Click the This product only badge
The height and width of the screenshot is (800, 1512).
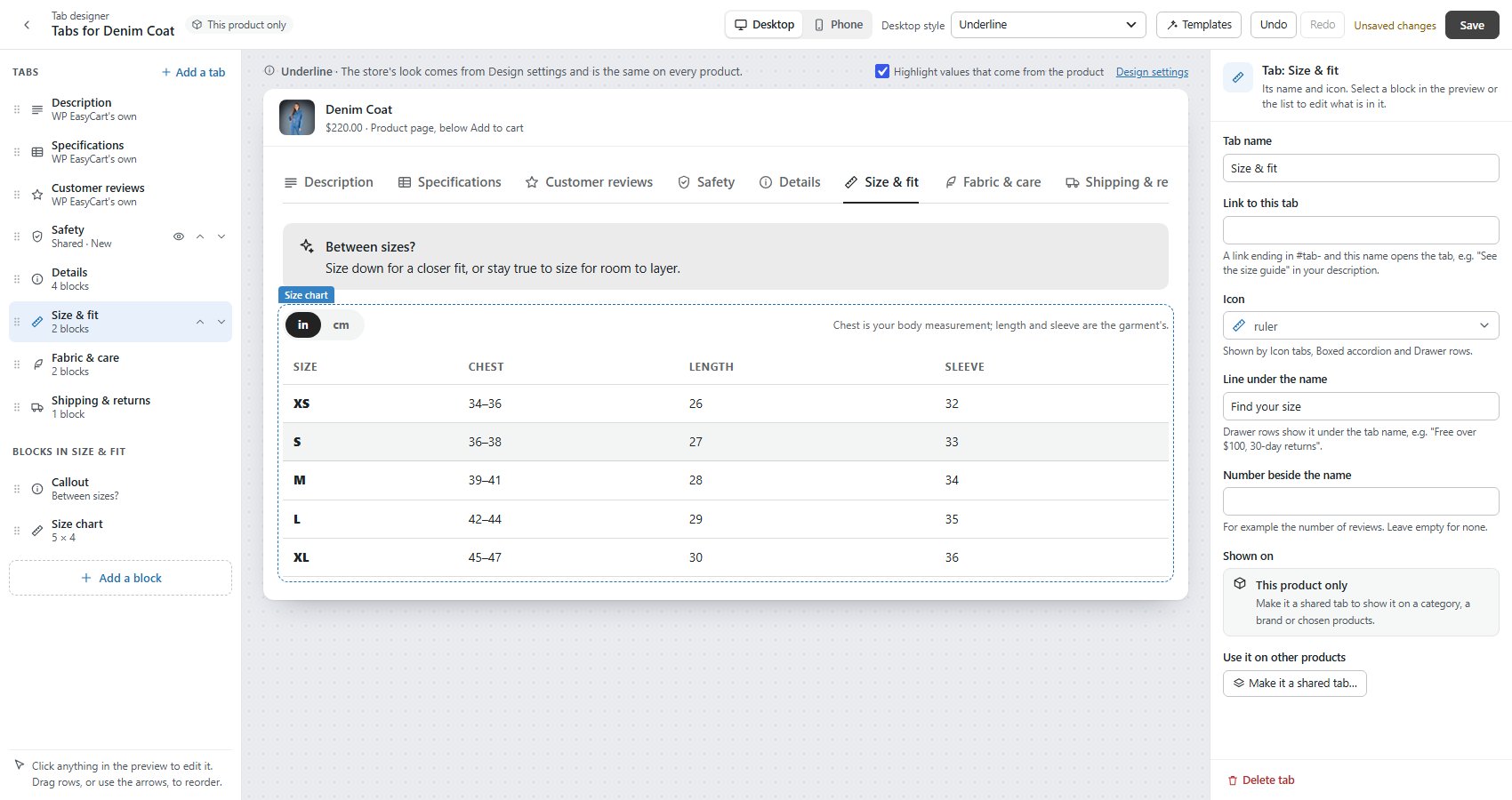(x=239, y=25)
